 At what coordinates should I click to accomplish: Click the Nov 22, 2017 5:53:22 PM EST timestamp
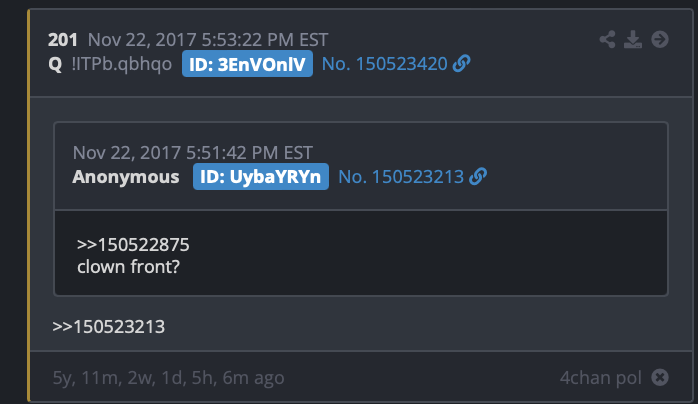click(208, 40)
